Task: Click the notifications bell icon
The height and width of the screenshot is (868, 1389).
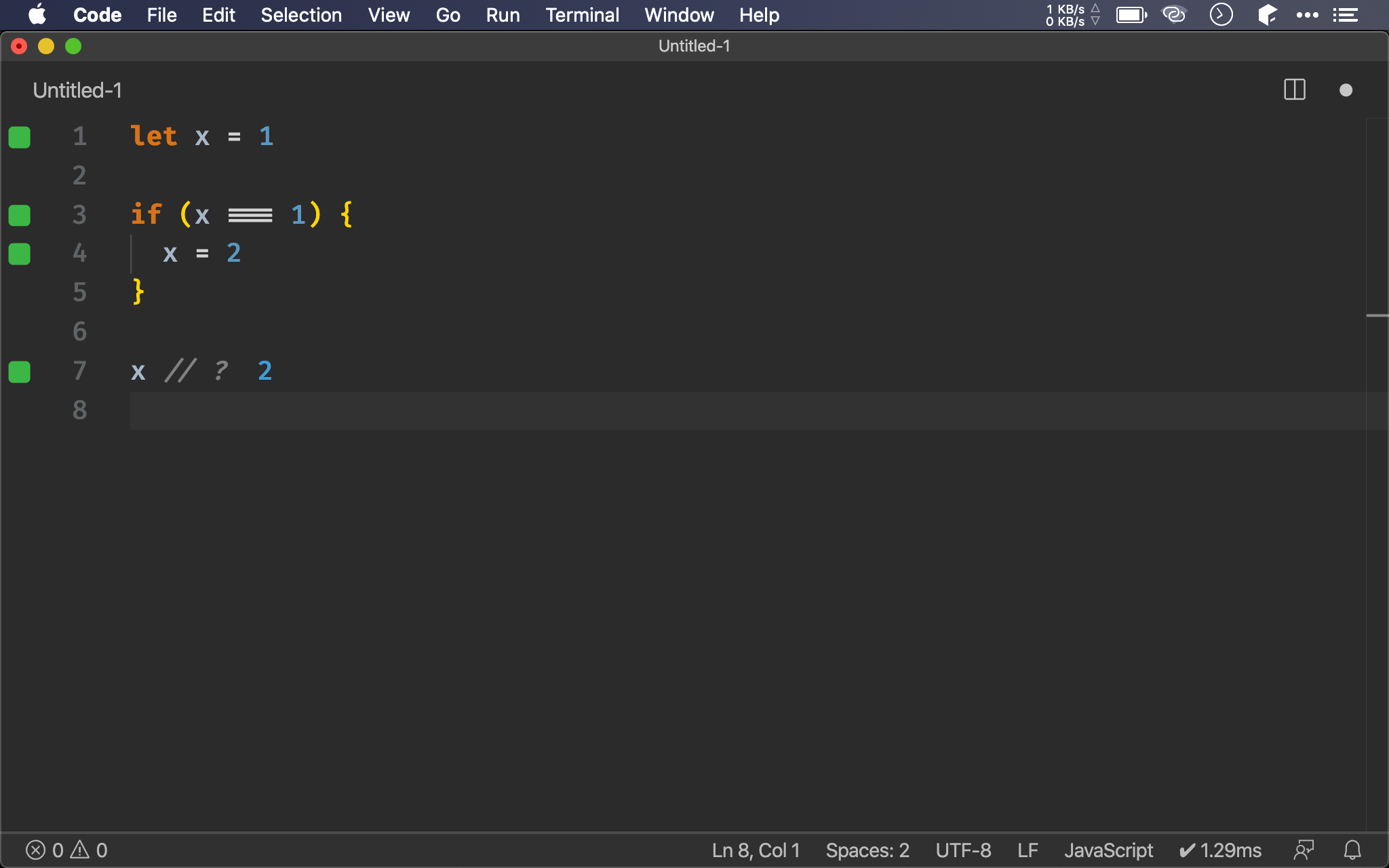Action: pyautogui.click(x=1352, y=850)
